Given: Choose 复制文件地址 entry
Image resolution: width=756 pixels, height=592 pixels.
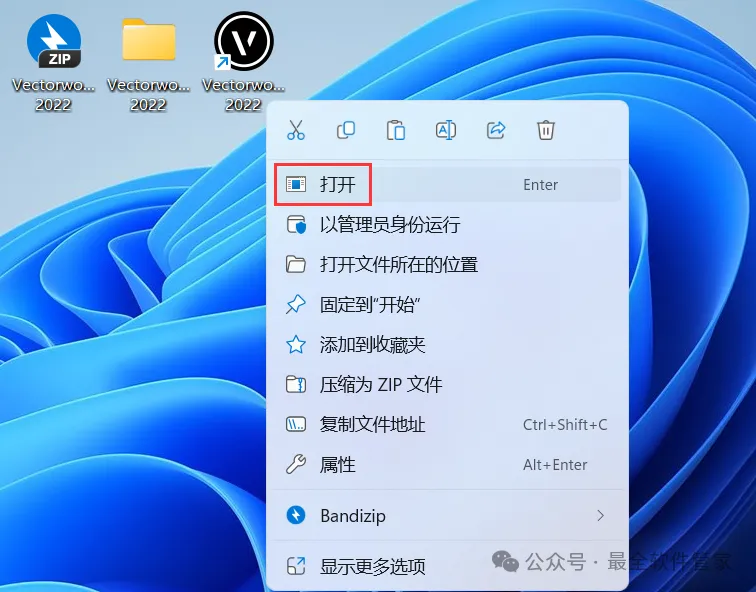Looking at the screenshot, I should click(x=447, y=425).
